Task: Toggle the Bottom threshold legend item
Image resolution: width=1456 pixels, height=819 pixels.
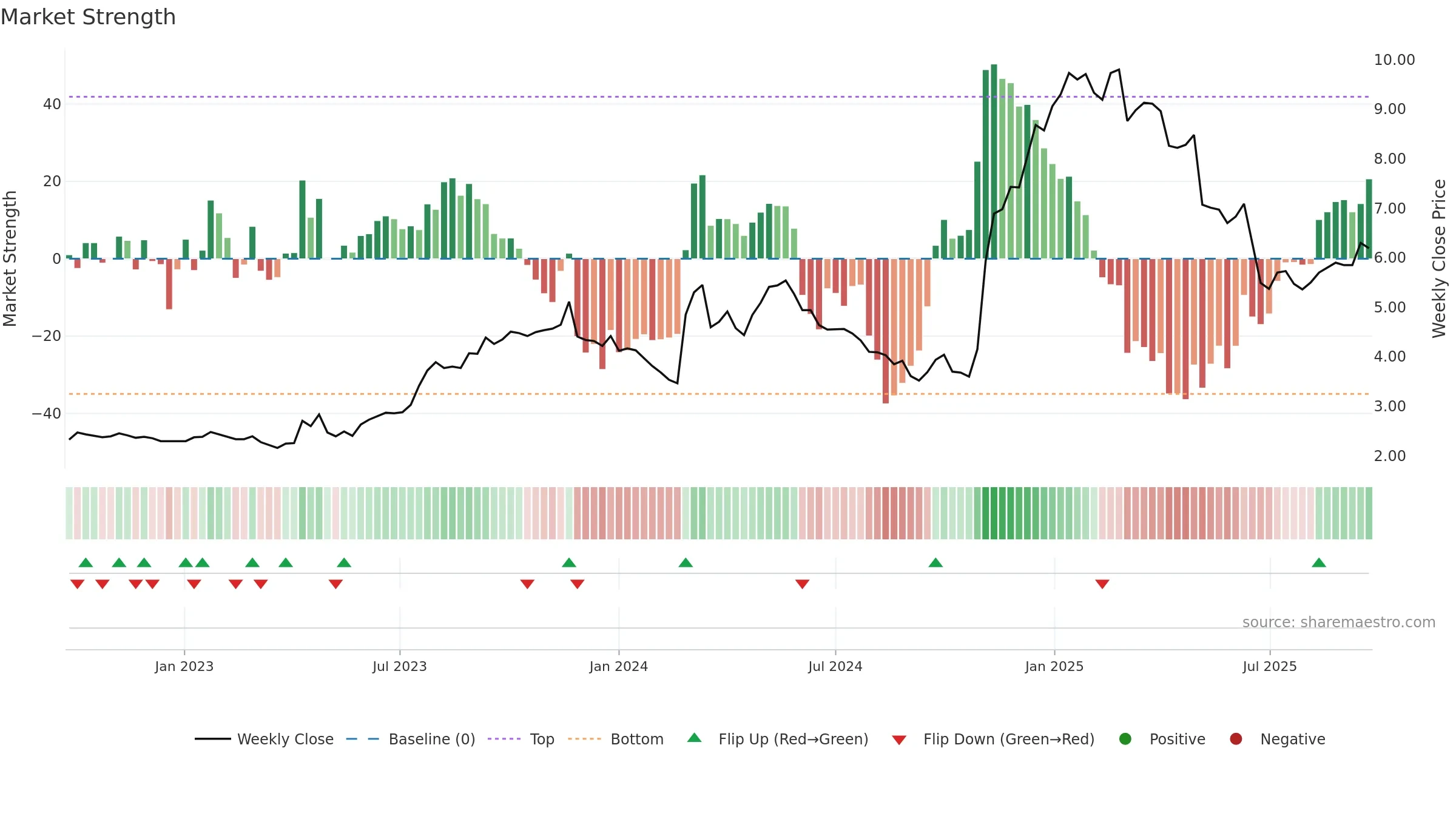Action: pyautogui.click(x=616, y=739)
